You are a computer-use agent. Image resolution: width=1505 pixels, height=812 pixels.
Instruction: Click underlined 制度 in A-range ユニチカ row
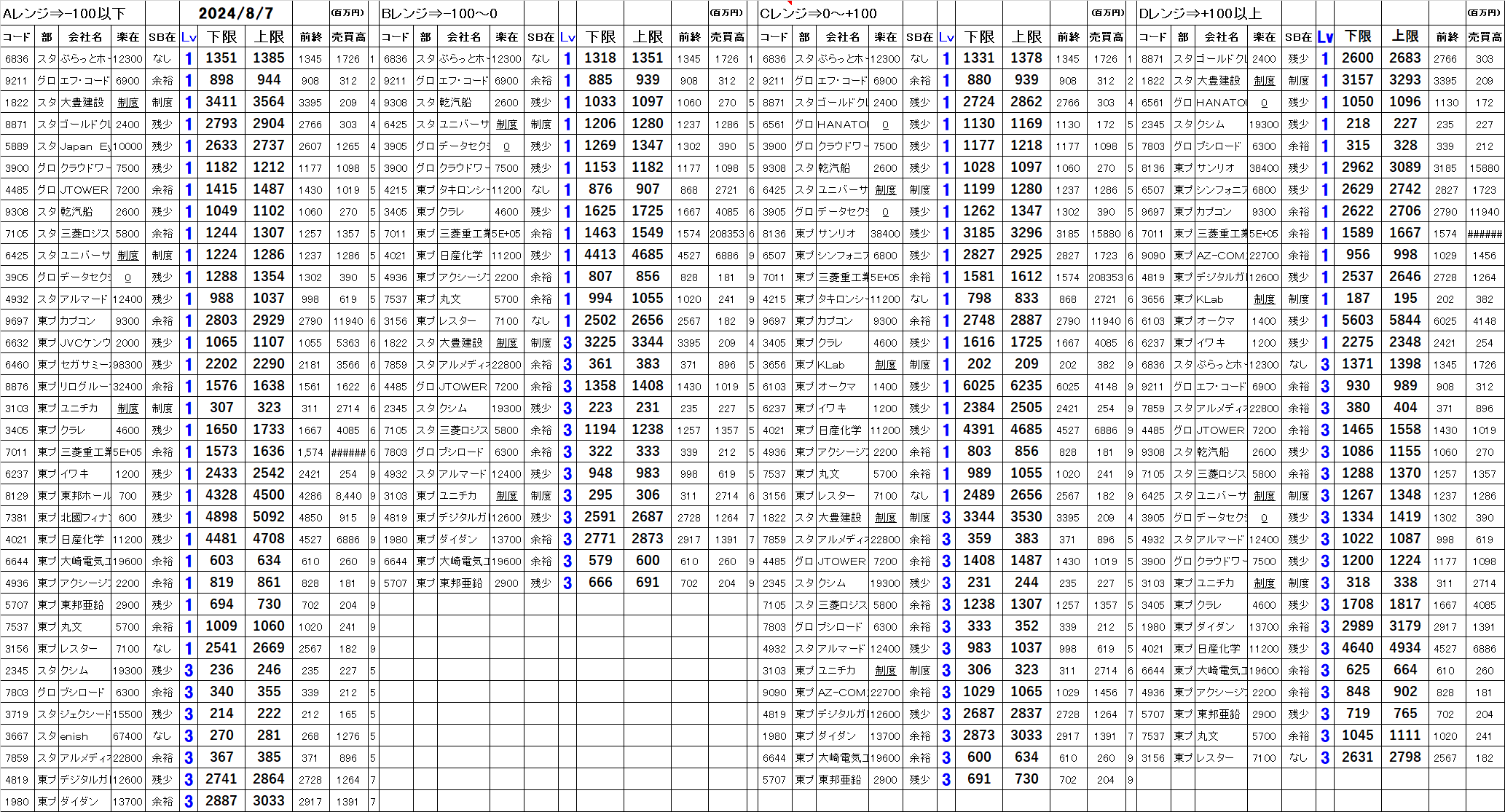click(127, 409)
